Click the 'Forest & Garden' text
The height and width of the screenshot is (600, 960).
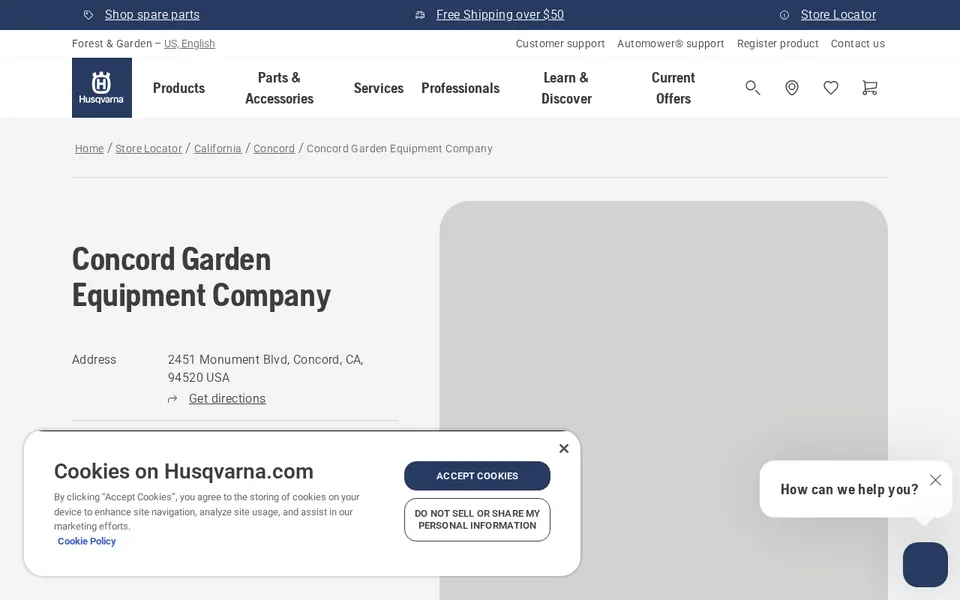[x=111, y=43]
